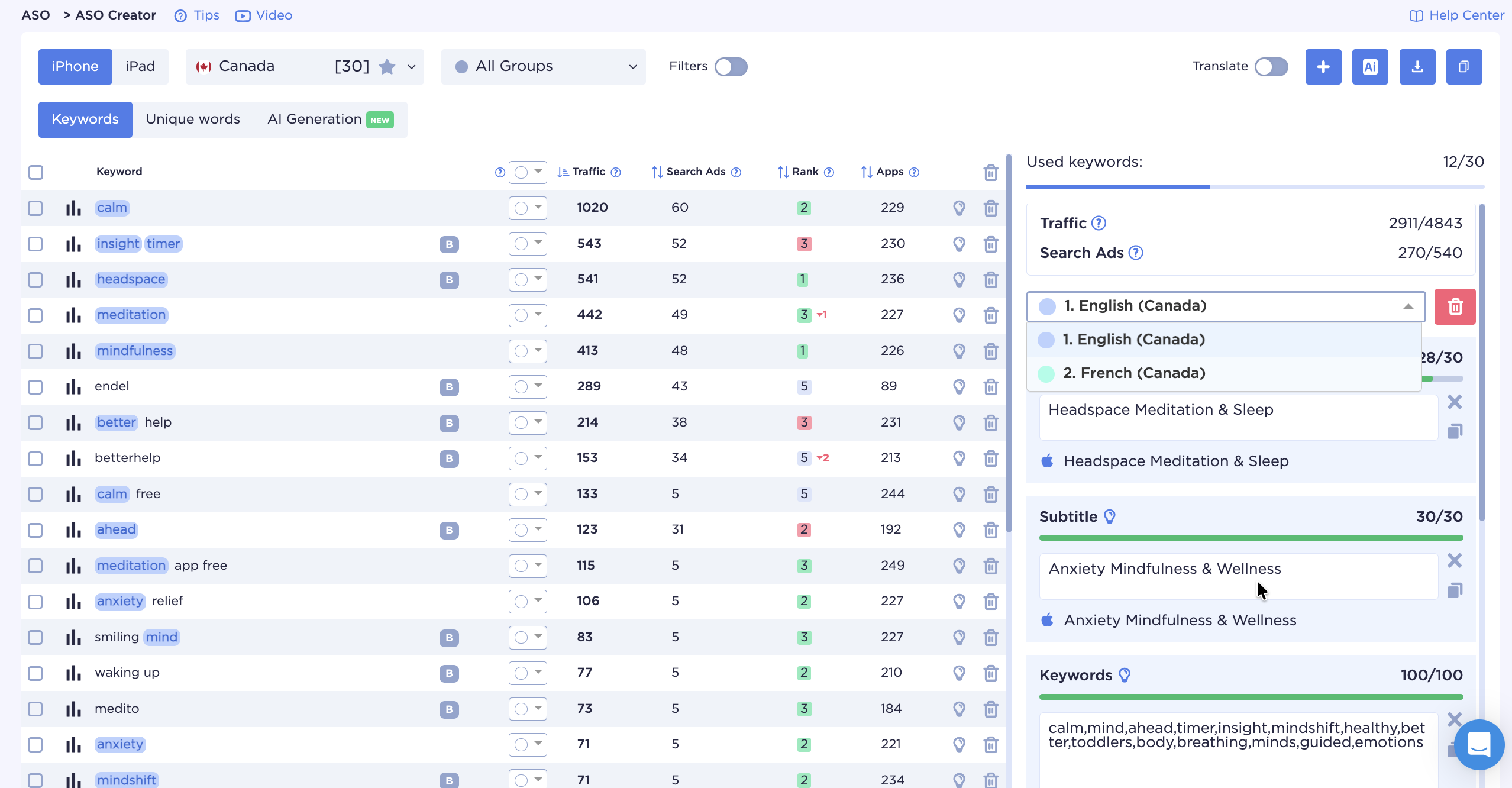1512x788 pixels.
Task: Click favorite star next to Canada
Action: pos(387,67)
